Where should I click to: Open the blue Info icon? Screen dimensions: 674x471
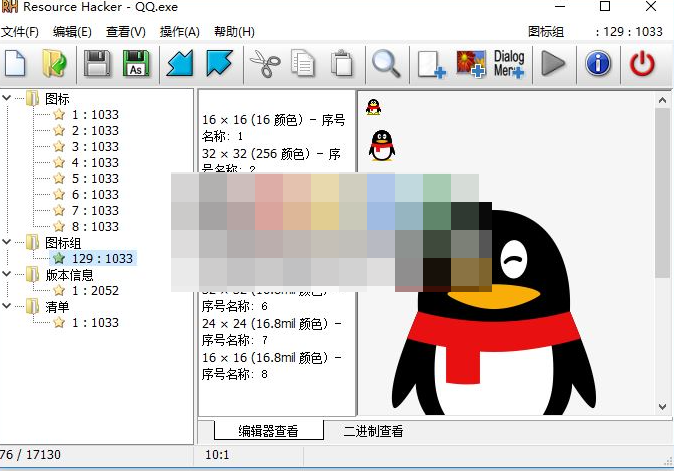coord(598,64)
